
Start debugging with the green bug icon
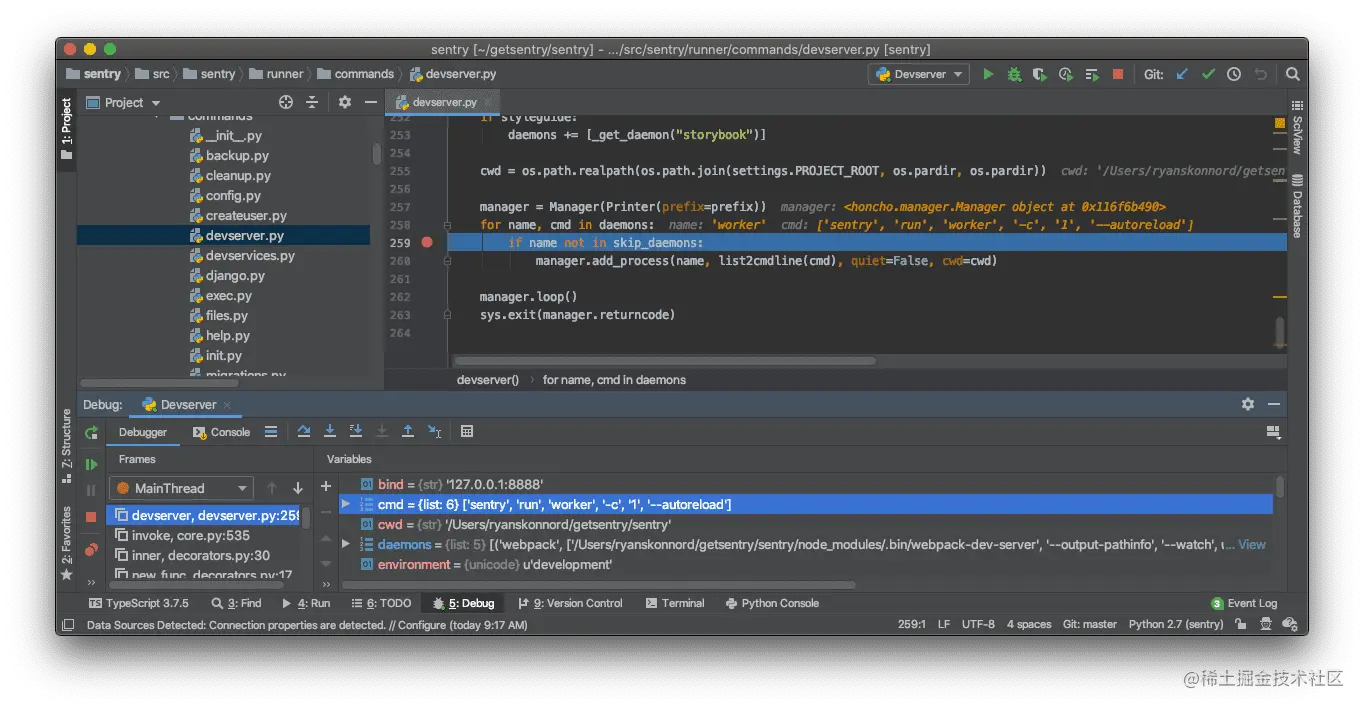(1014, 74)
